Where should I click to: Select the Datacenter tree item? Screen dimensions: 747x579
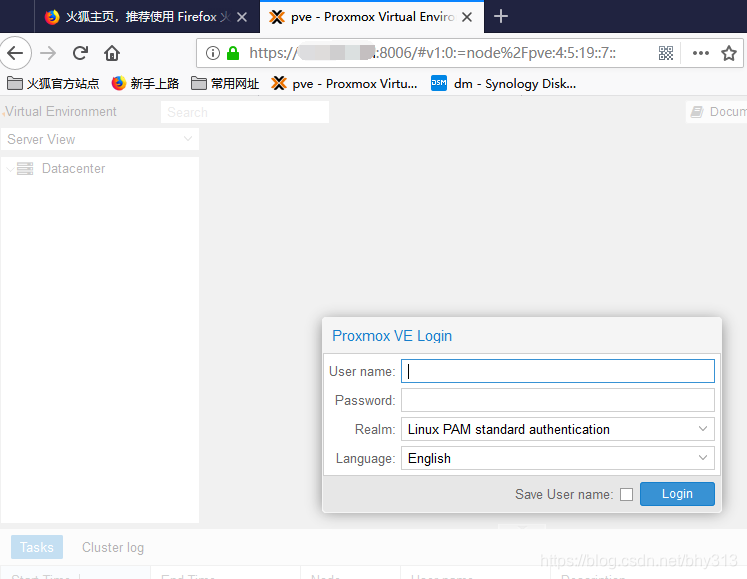click(73, 169)
